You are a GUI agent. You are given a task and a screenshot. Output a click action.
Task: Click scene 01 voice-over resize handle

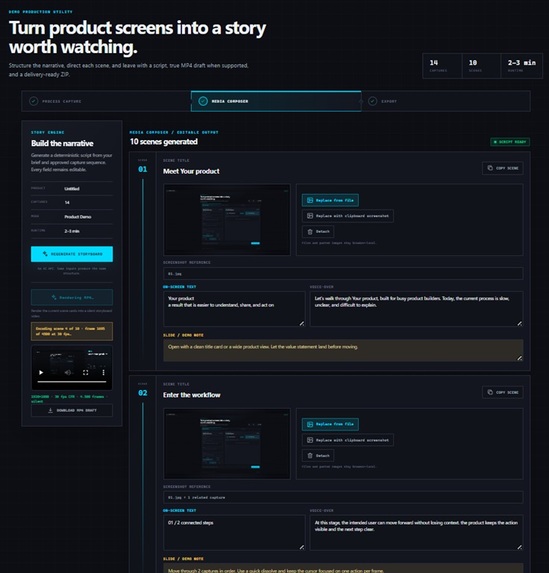tap(520, 323)
